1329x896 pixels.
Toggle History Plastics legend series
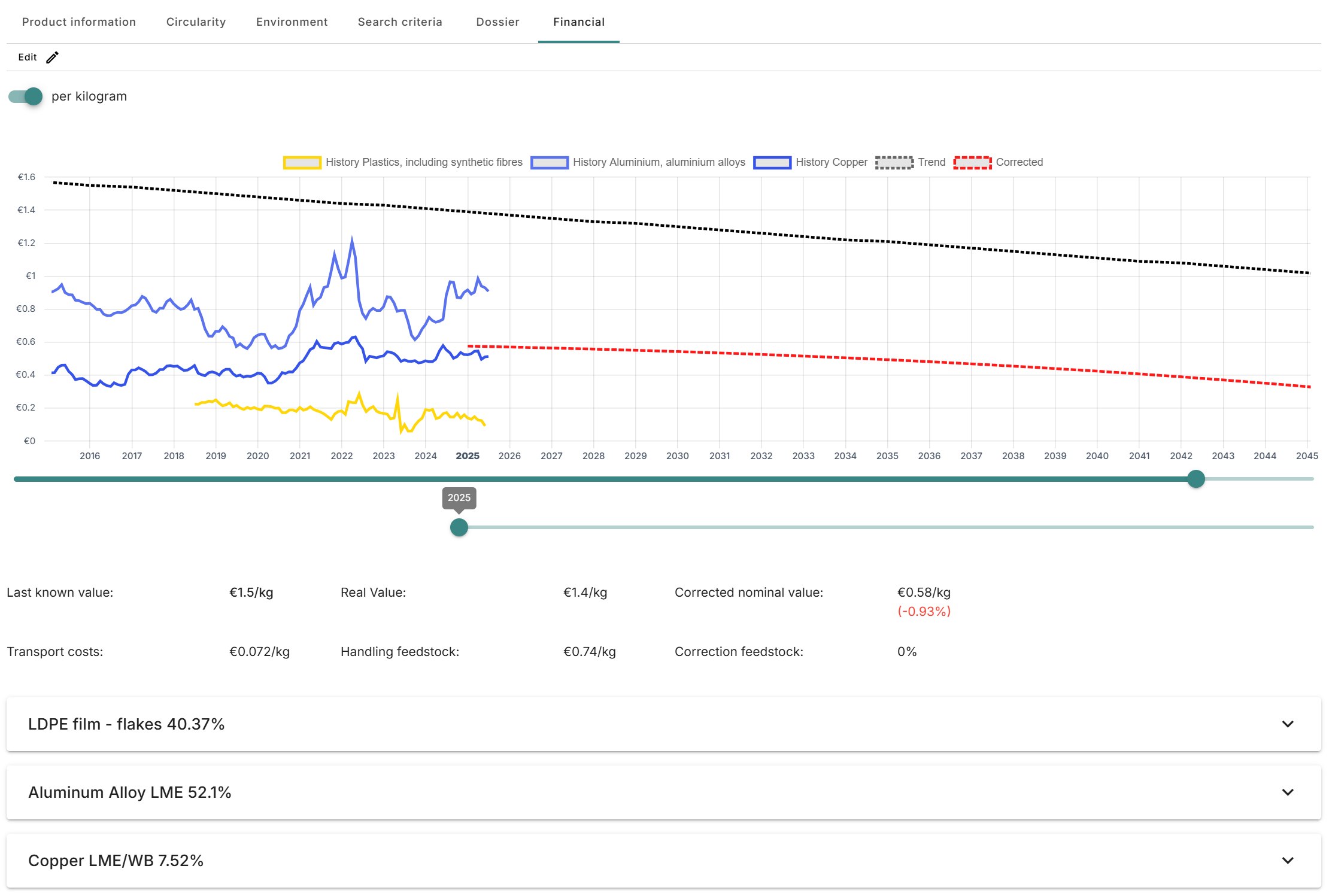(x=403, y=162)
